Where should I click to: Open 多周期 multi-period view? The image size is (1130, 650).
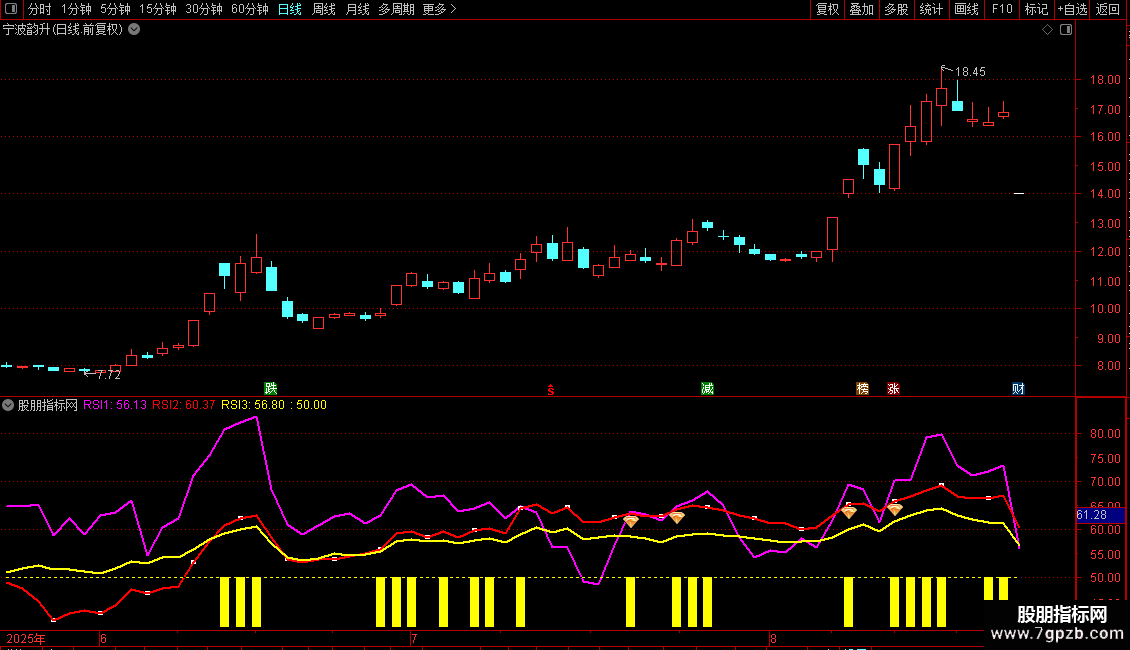tap(396, 9)
